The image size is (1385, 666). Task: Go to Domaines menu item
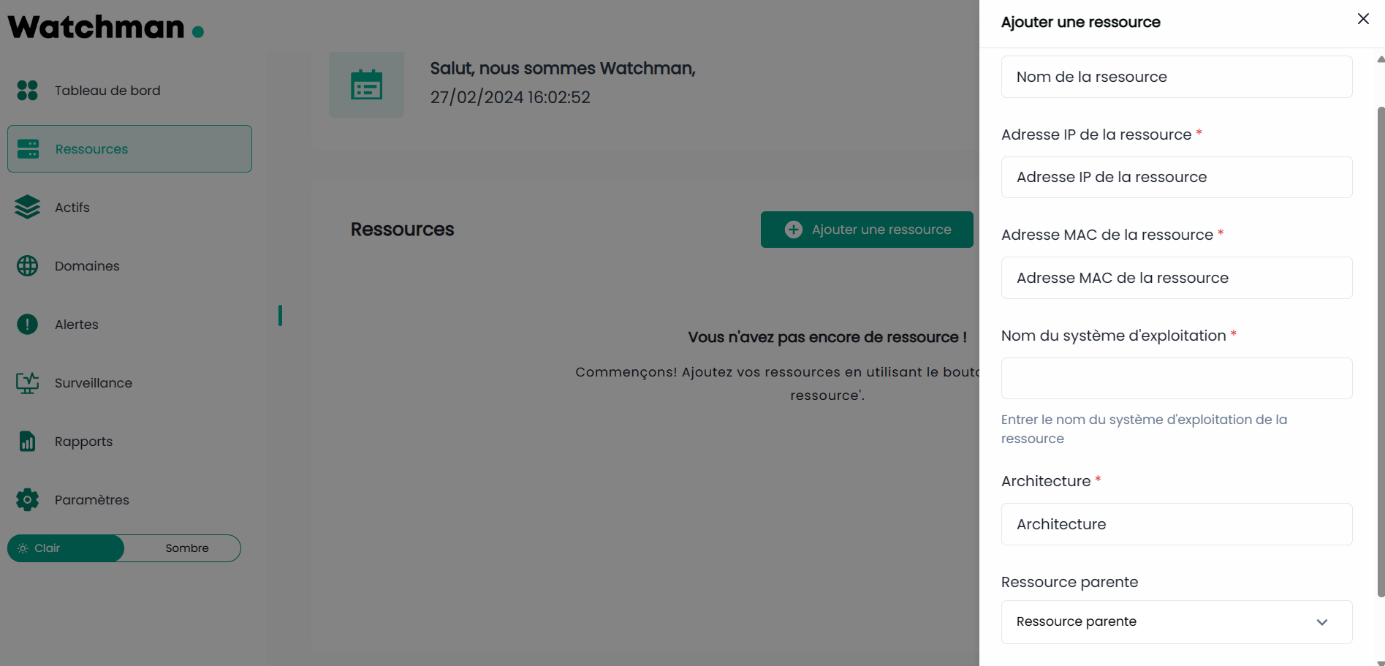click(129, 266)
